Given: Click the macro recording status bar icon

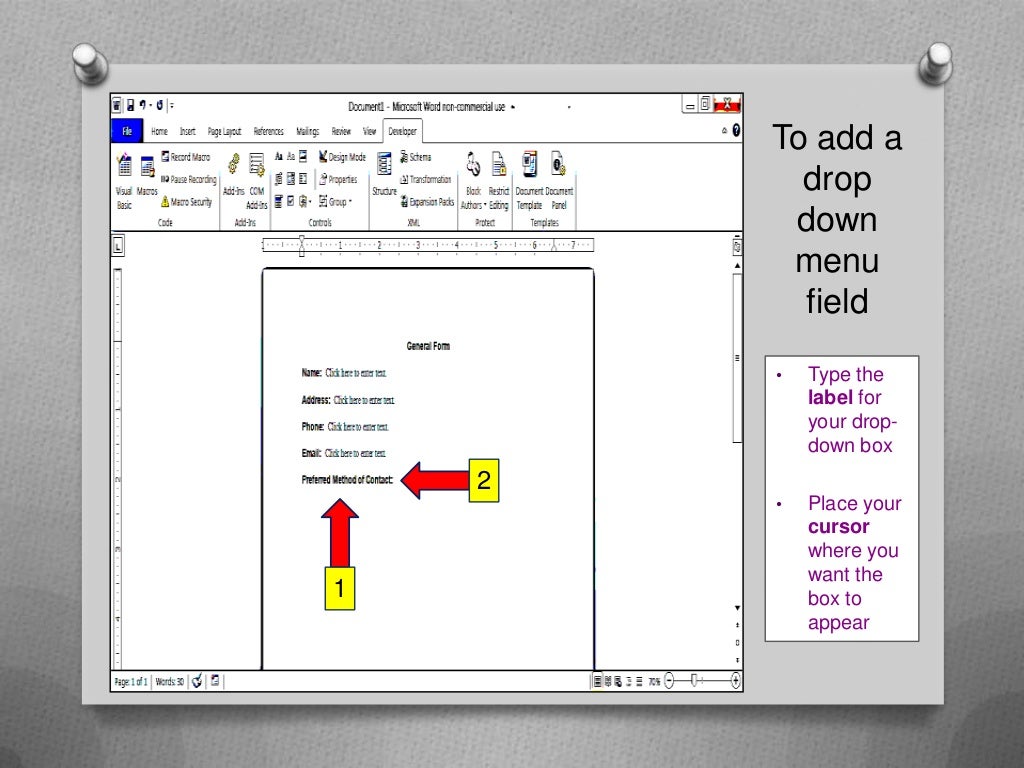Looking at the screenshot, I should 215,681.
